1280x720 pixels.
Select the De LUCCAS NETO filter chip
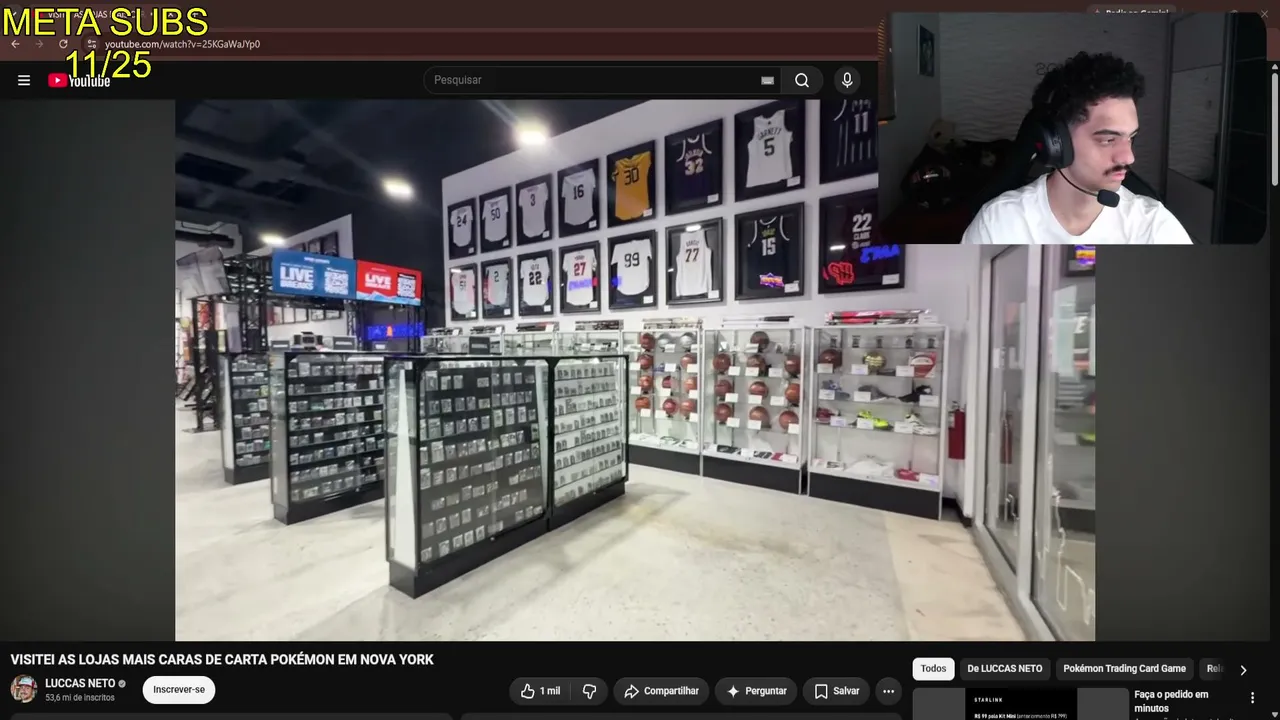pos(1005,669)
